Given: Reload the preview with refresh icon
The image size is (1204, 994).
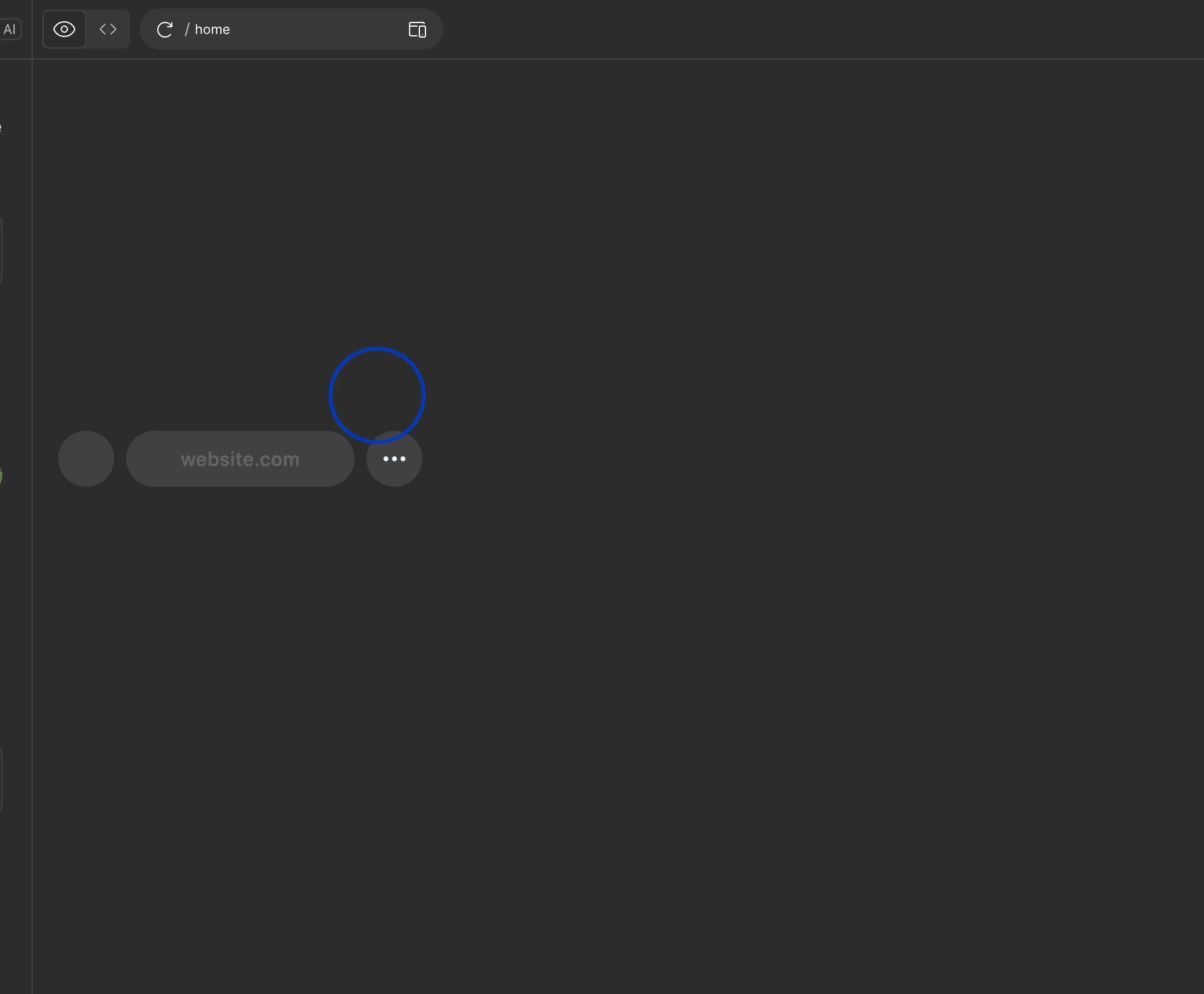Looking at the screenshot, I should pos(164,29).
